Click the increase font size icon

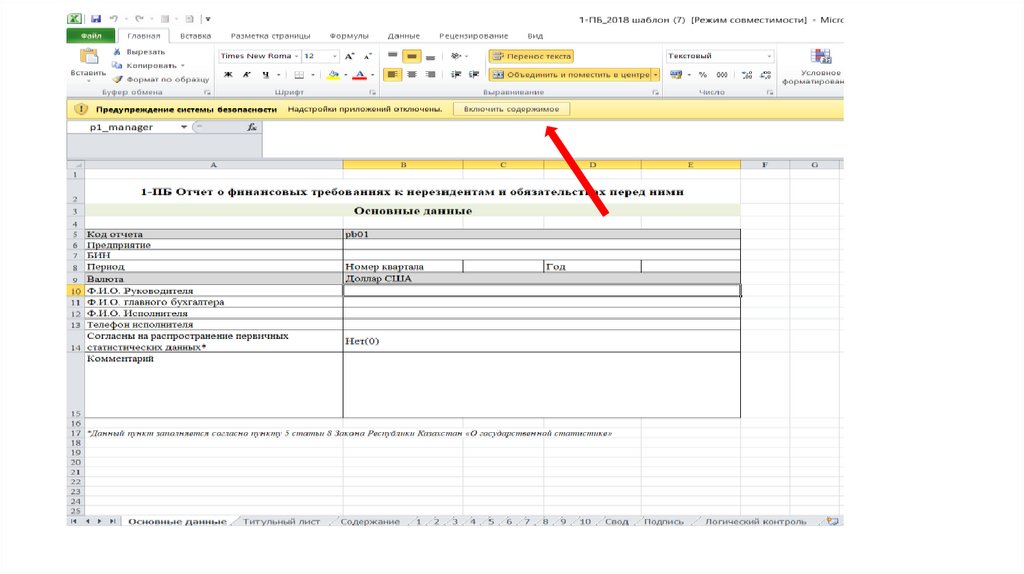(350, 57)
